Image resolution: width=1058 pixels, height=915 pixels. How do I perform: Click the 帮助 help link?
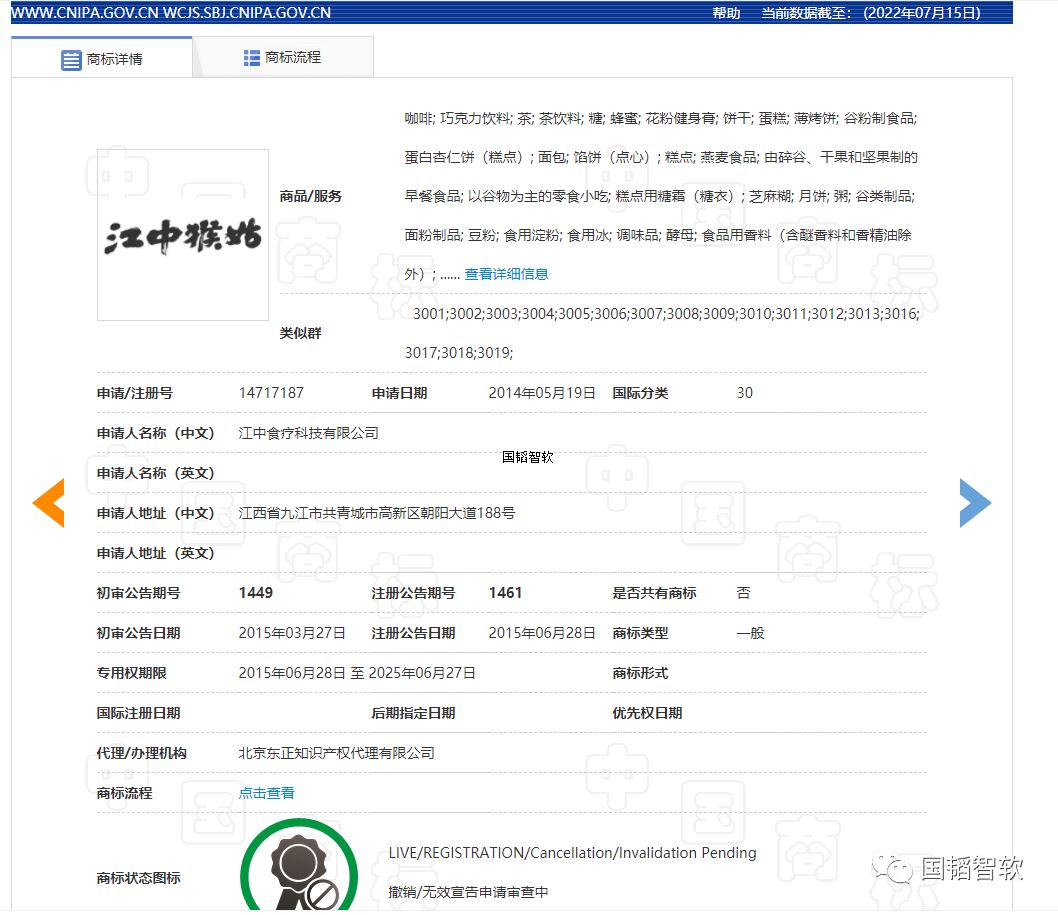point(726,13)
